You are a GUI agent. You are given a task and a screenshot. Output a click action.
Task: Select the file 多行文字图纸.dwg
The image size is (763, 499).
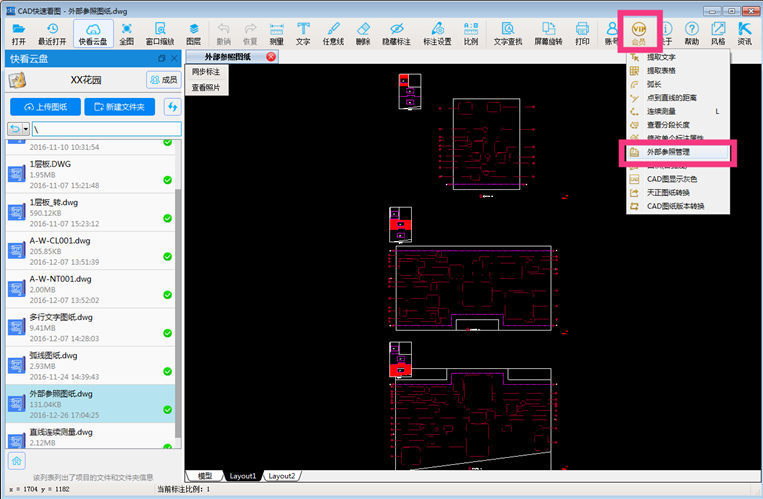[x=91, y=328]
